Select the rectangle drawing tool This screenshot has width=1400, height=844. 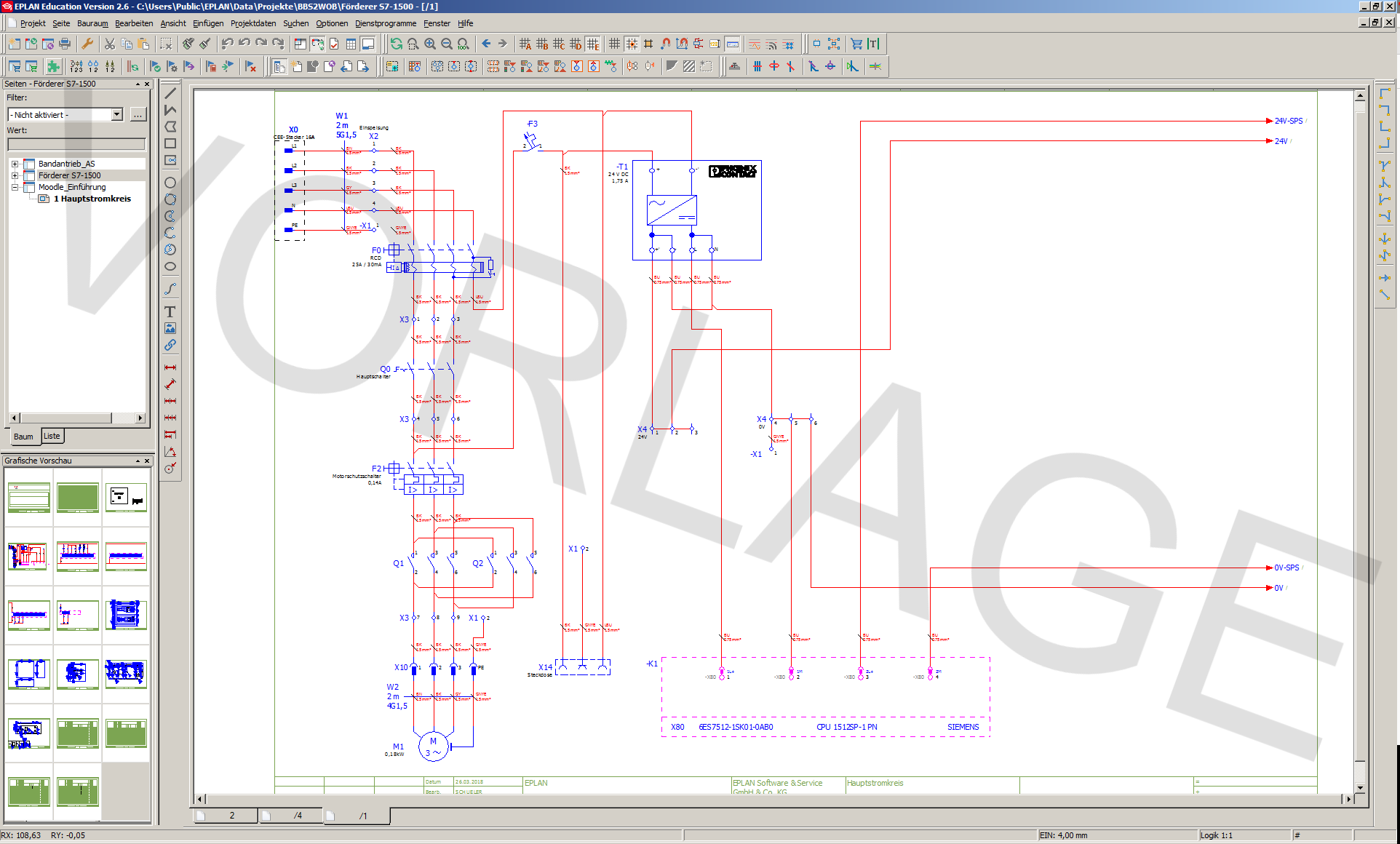coord(170,143)
